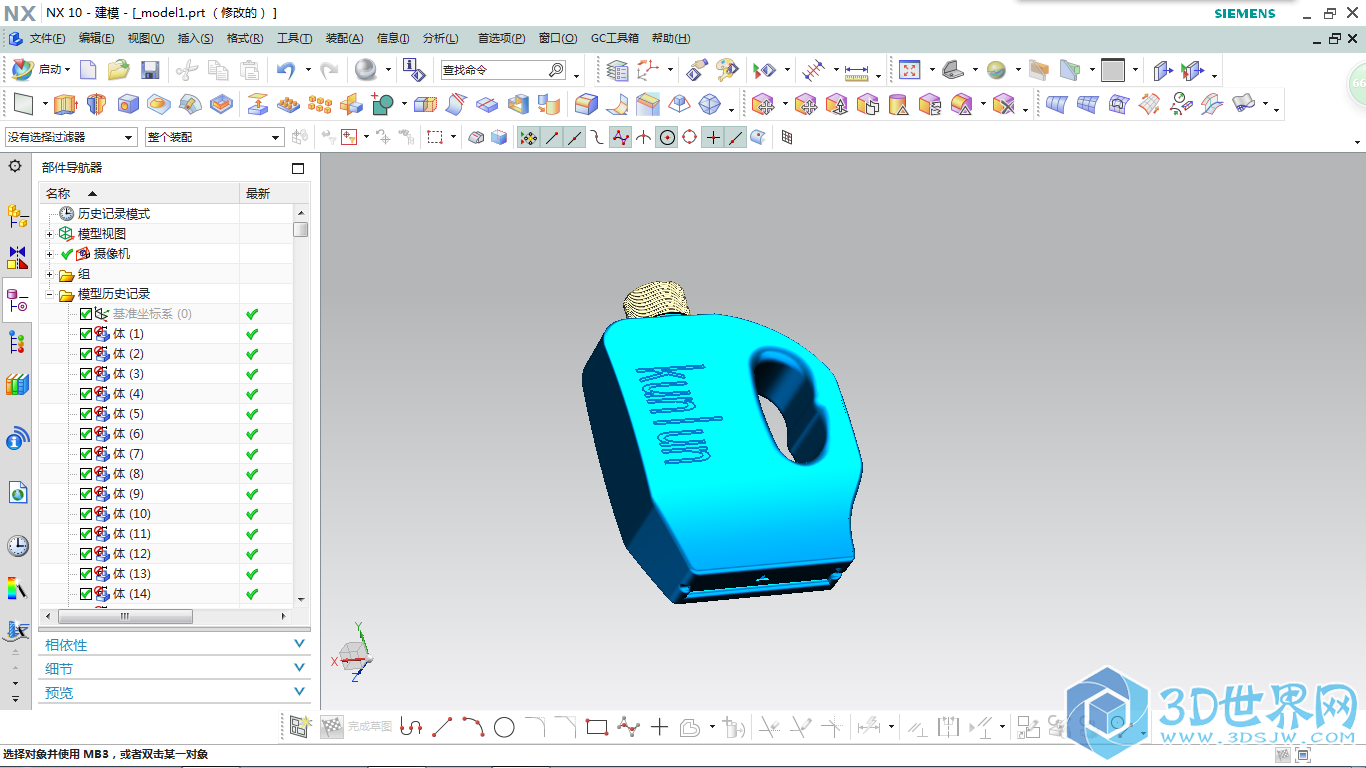Maximize the 部件导航器 panel with square button
The height and width of the screenshot is (768, 1366).
click(297, 168)
